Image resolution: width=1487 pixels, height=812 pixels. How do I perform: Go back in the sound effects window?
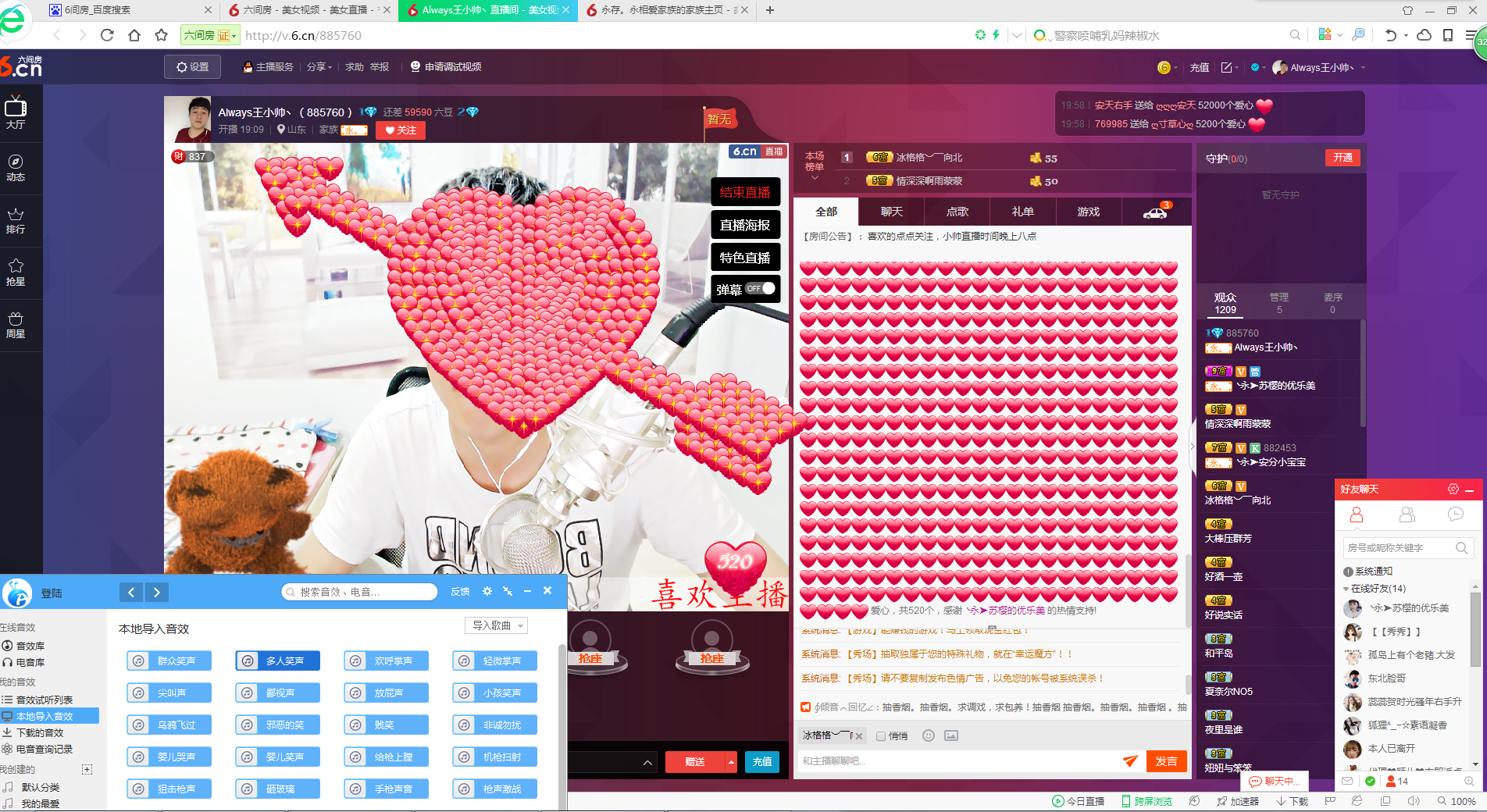pos(131,593)
